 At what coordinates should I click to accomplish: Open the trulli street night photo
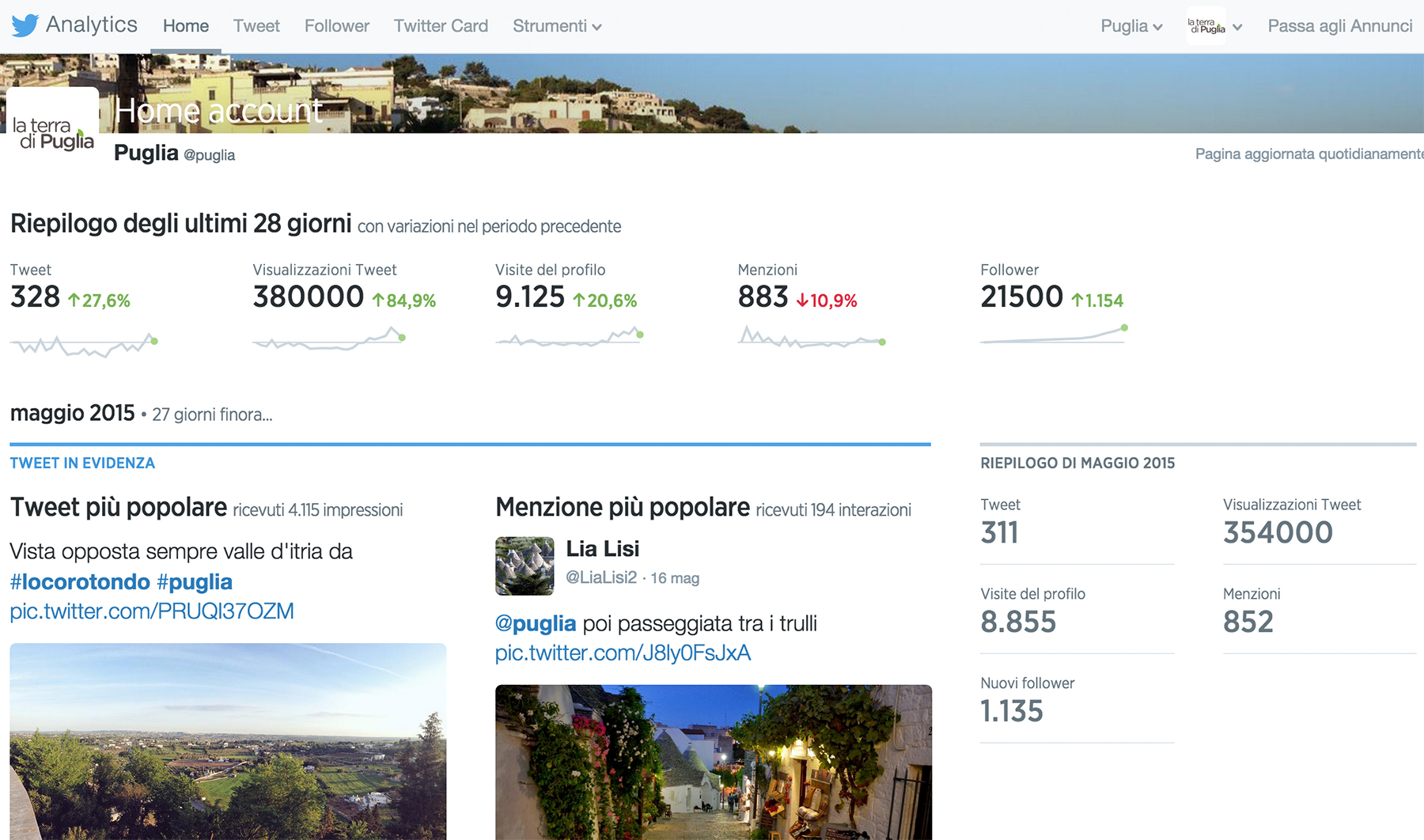click(714, 762)
